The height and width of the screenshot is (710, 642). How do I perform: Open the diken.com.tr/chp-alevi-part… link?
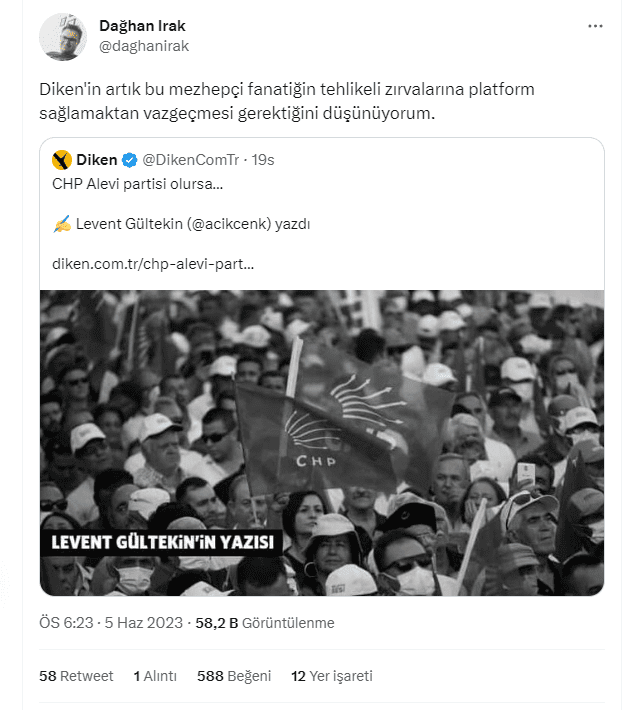tap(152, 265)
